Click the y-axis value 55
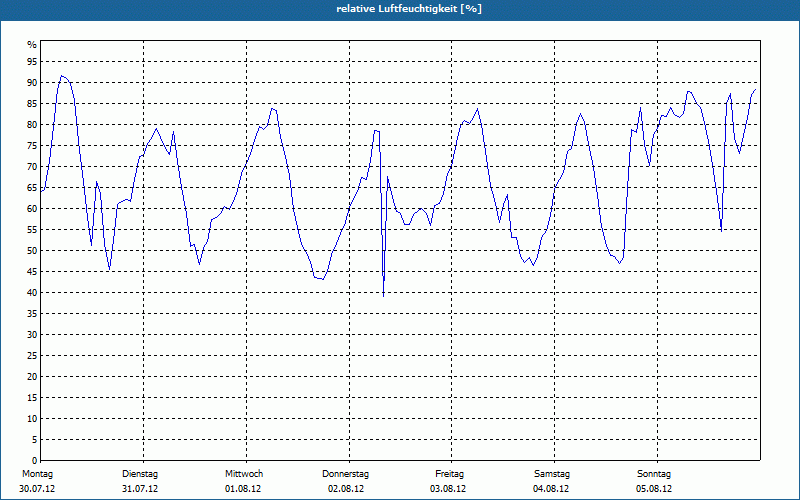 tap(32, 230)
